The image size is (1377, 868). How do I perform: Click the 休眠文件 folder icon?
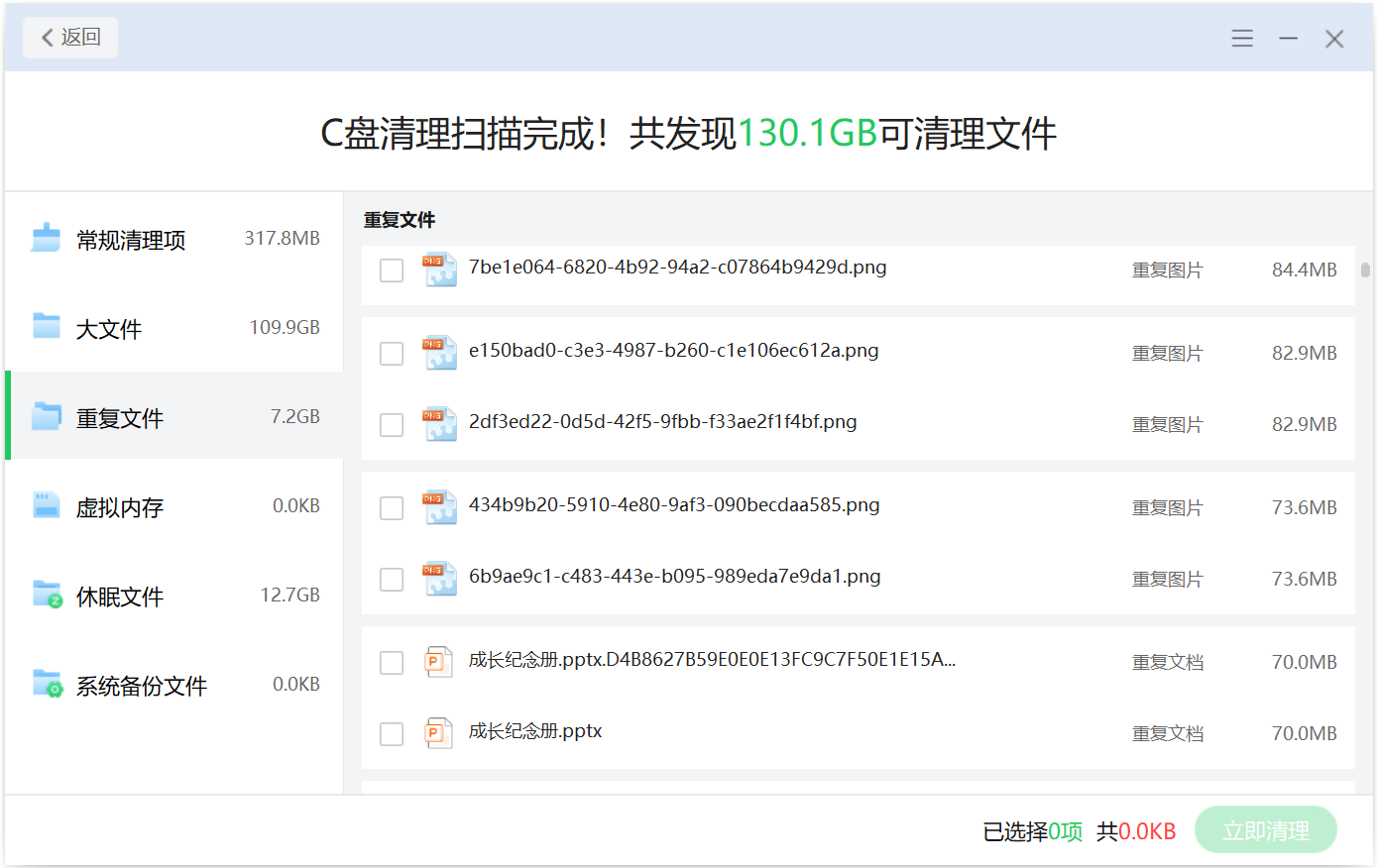(x=48, y=595)
